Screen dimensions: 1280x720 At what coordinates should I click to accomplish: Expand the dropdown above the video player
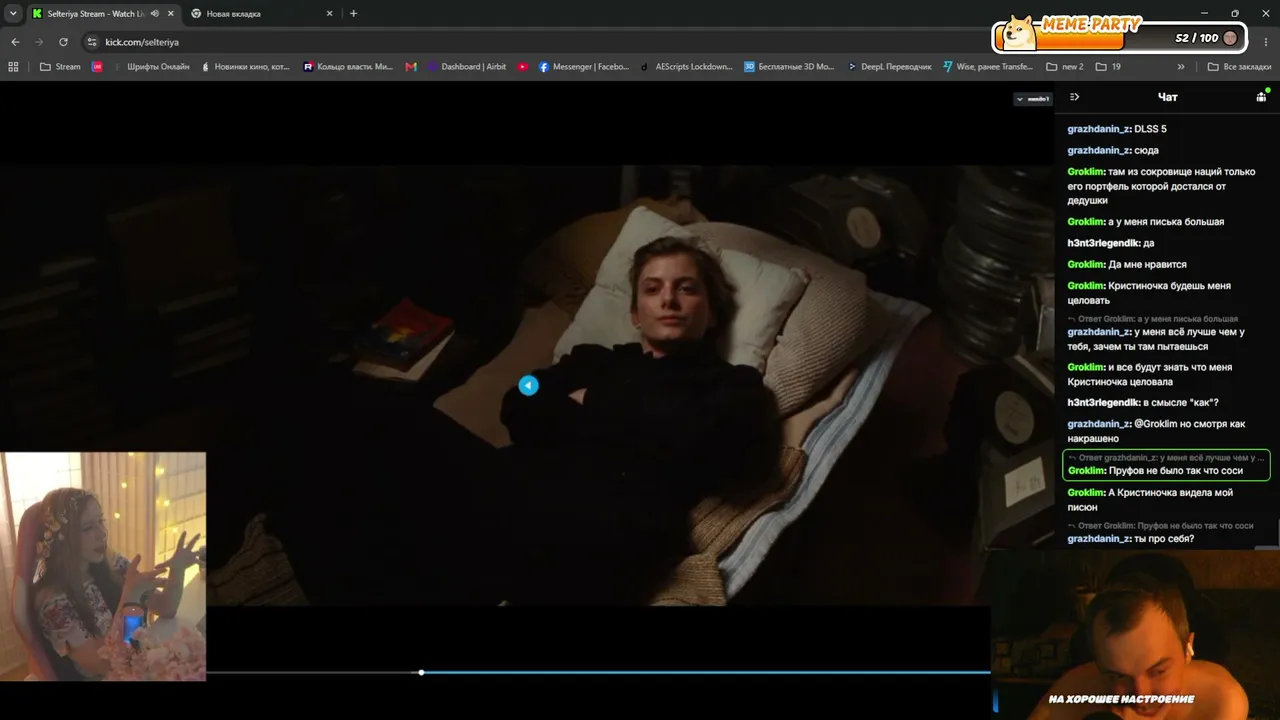(1033, 99)
